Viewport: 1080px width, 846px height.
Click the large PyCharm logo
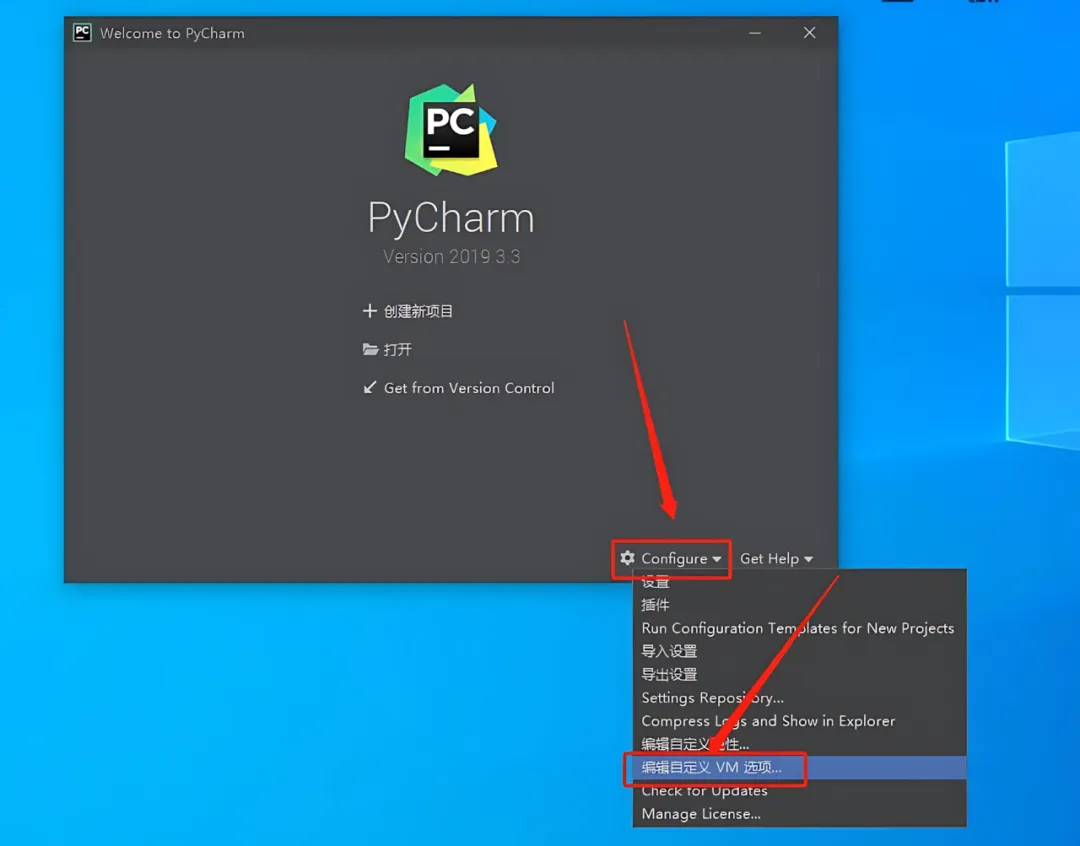tap(451, 130)
